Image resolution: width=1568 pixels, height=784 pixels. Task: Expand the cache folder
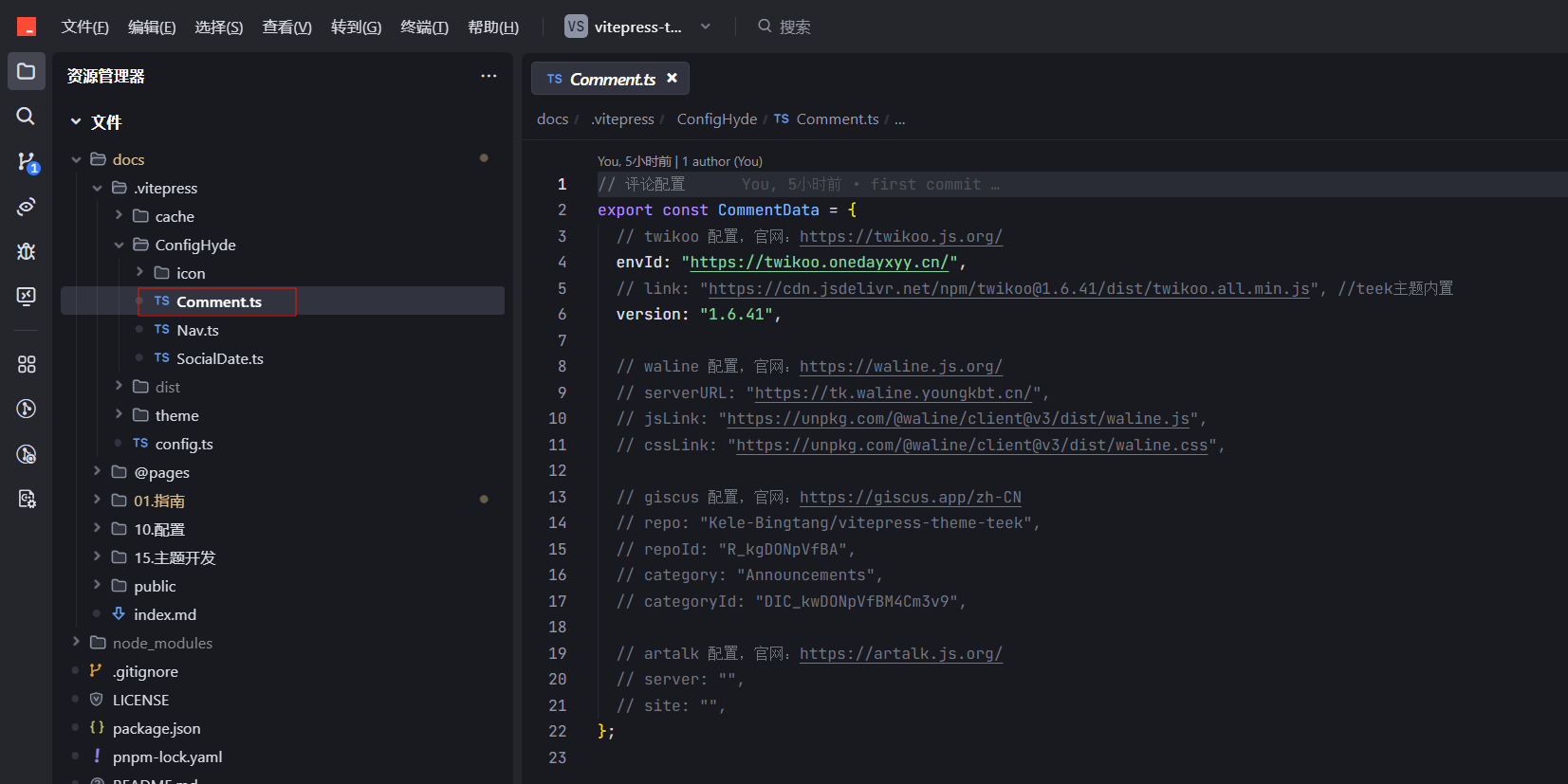click(x=119, y=216)
